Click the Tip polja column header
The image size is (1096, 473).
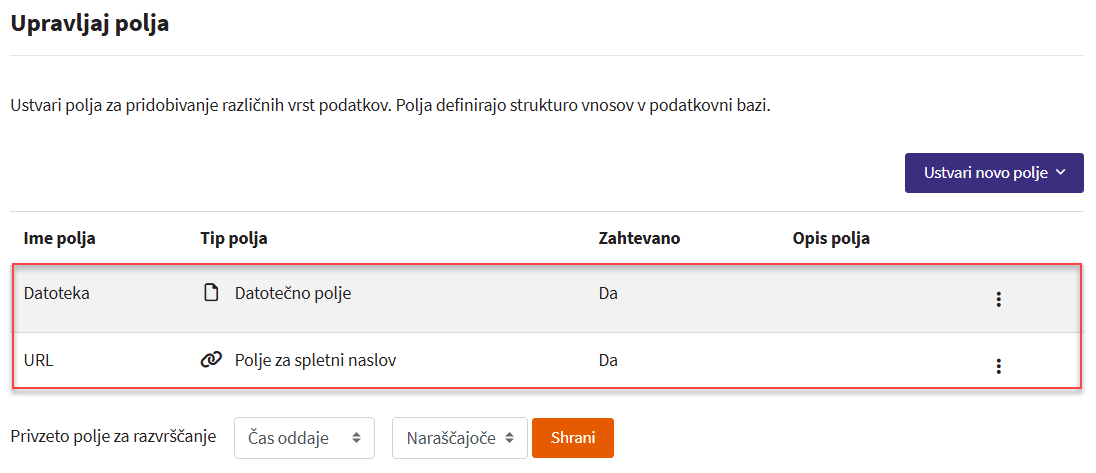[x=233, y=239]
